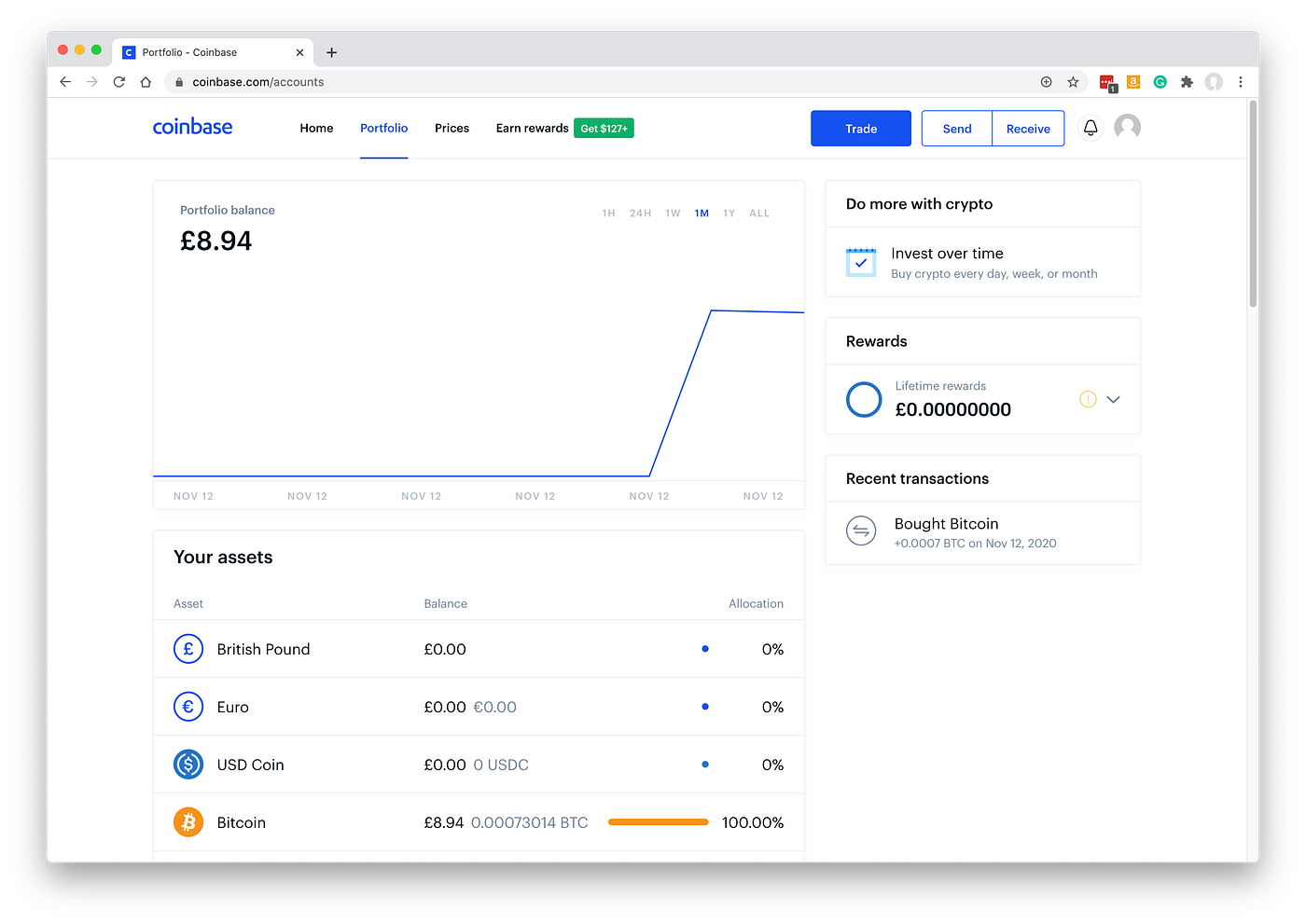Click the Allocation column header

tap(756, 603)
